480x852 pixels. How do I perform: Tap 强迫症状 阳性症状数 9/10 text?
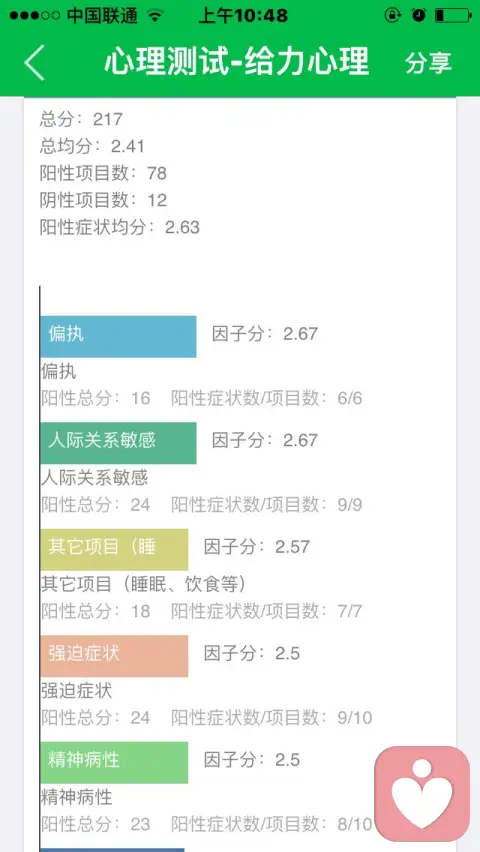pyautogui.click(x=272, y=718)
